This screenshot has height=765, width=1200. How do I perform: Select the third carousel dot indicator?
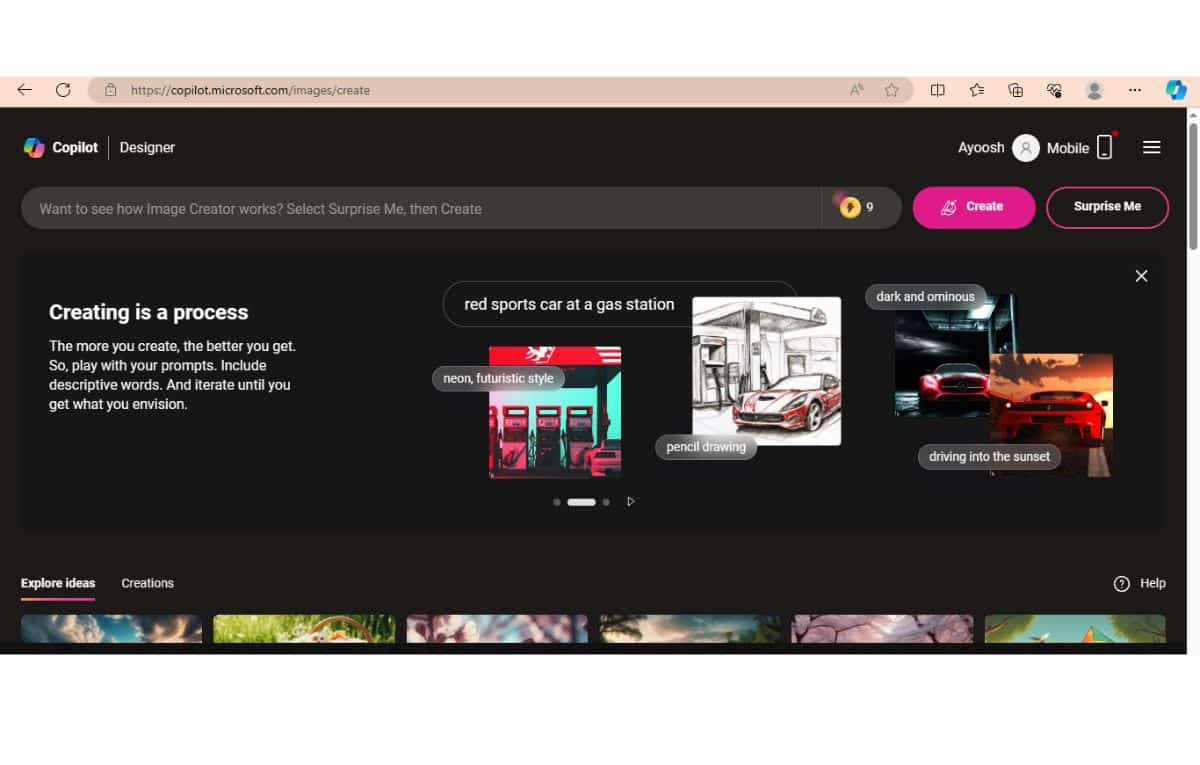606,502
